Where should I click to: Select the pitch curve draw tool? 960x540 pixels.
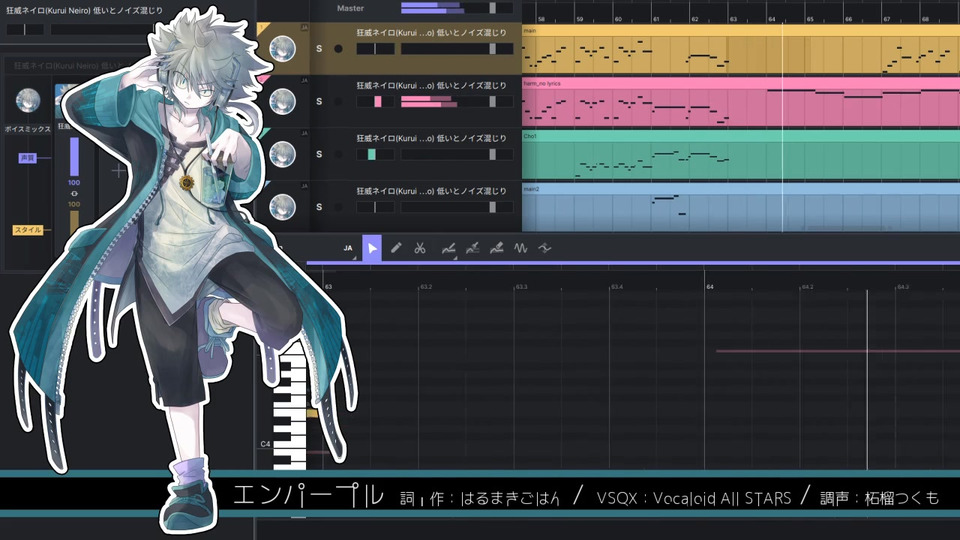[x=449, y=248]
